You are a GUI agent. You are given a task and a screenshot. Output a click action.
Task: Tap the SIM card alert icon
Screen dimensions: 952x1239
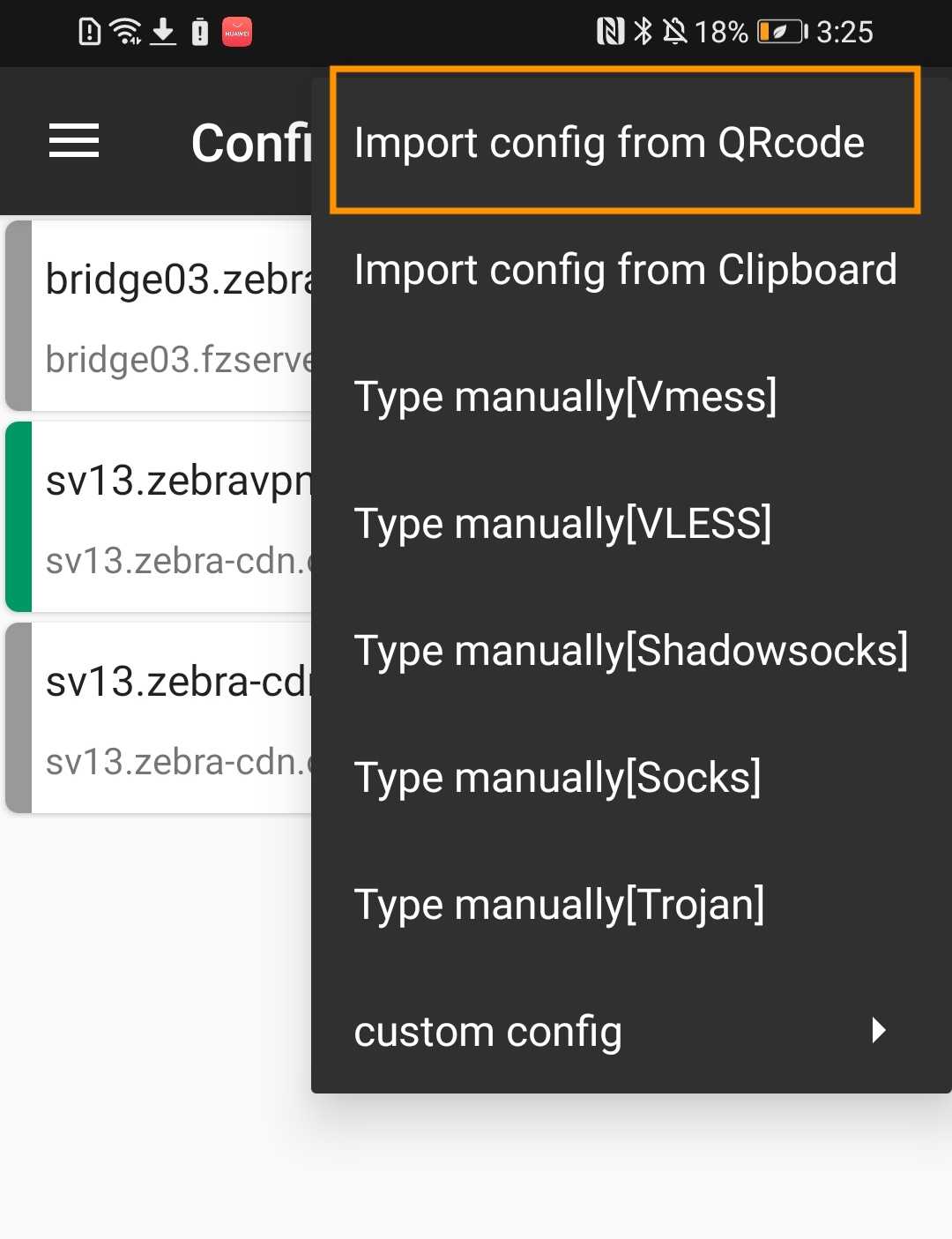[88, 32]
